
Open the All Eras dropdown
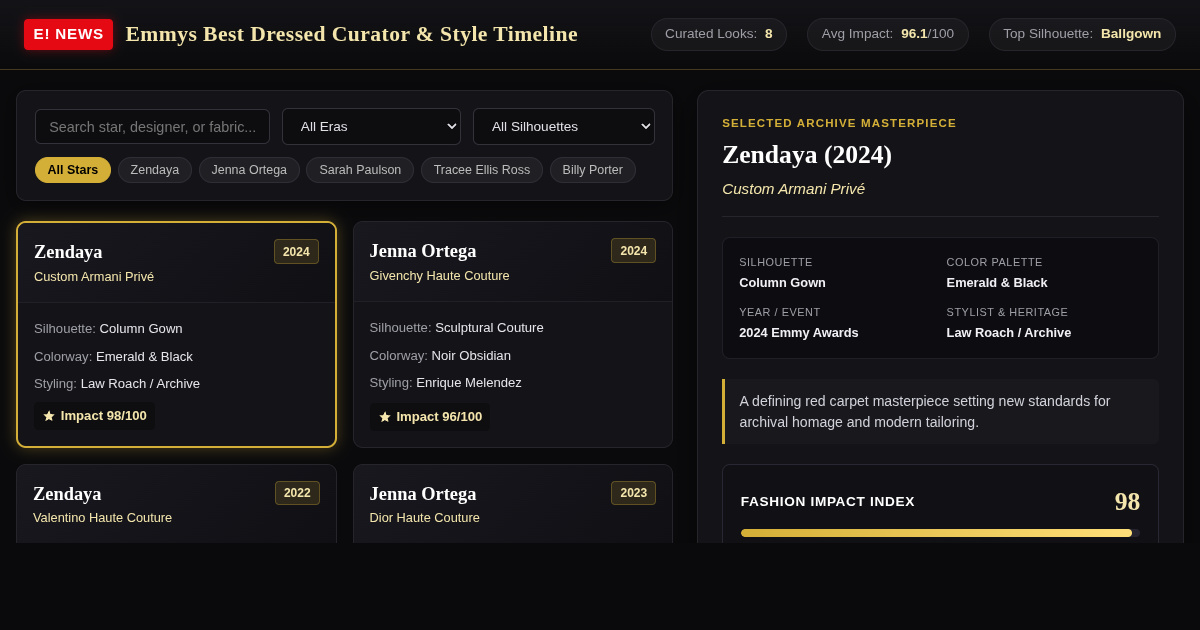pyautogui.click(x=371, y=127)
